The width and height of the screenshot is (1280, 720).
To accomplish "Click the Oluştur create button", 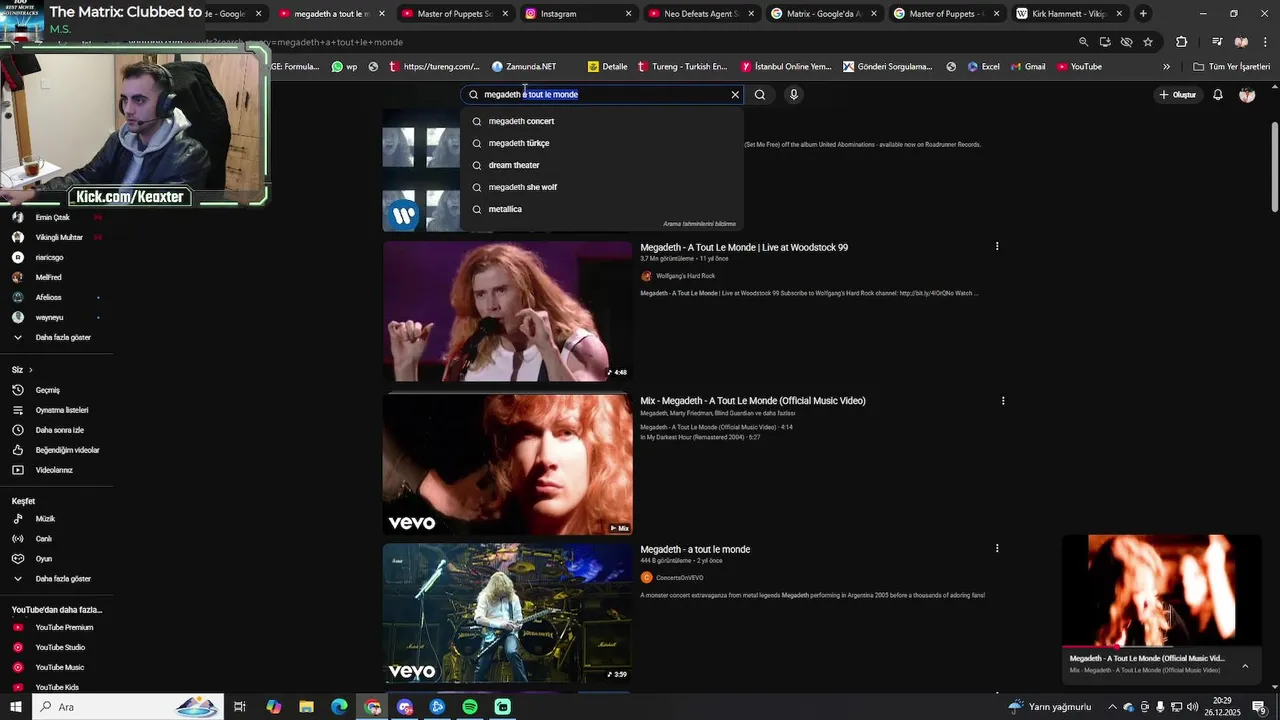I will [x=1177, y=95].
